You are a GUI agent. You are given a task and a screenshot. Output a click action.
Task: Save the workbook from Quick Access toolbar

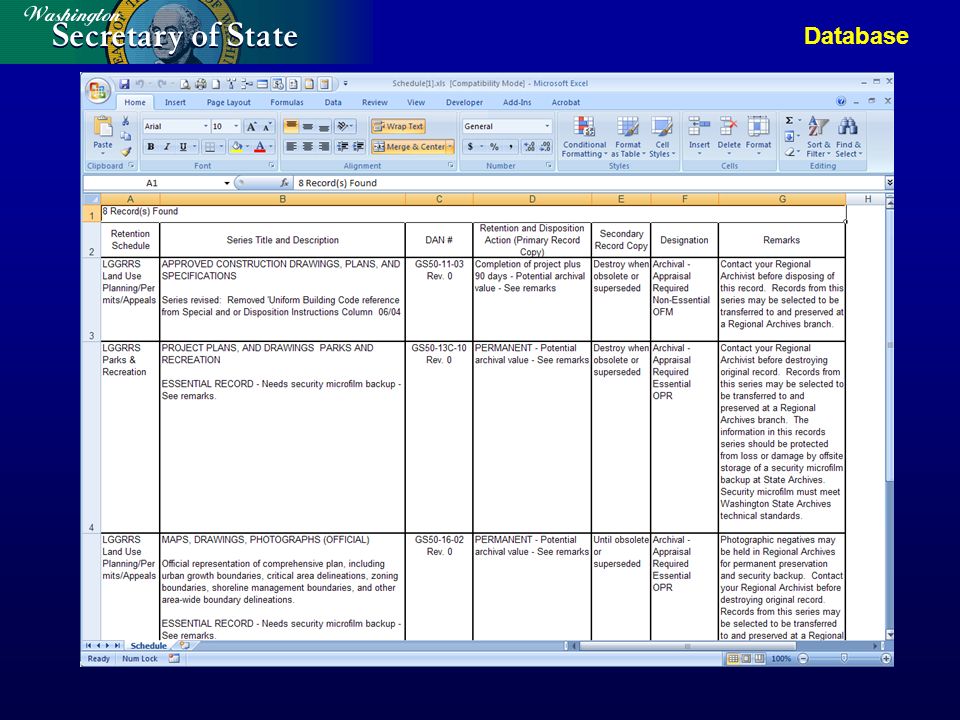click(124, 84)
